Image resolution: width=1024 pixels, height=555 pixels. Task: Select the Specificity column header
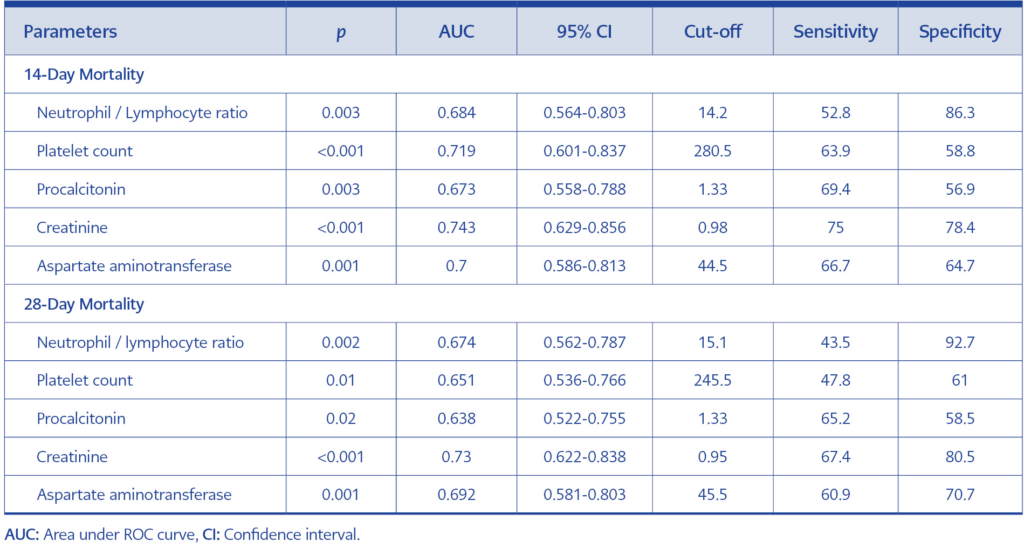point(960,32)
